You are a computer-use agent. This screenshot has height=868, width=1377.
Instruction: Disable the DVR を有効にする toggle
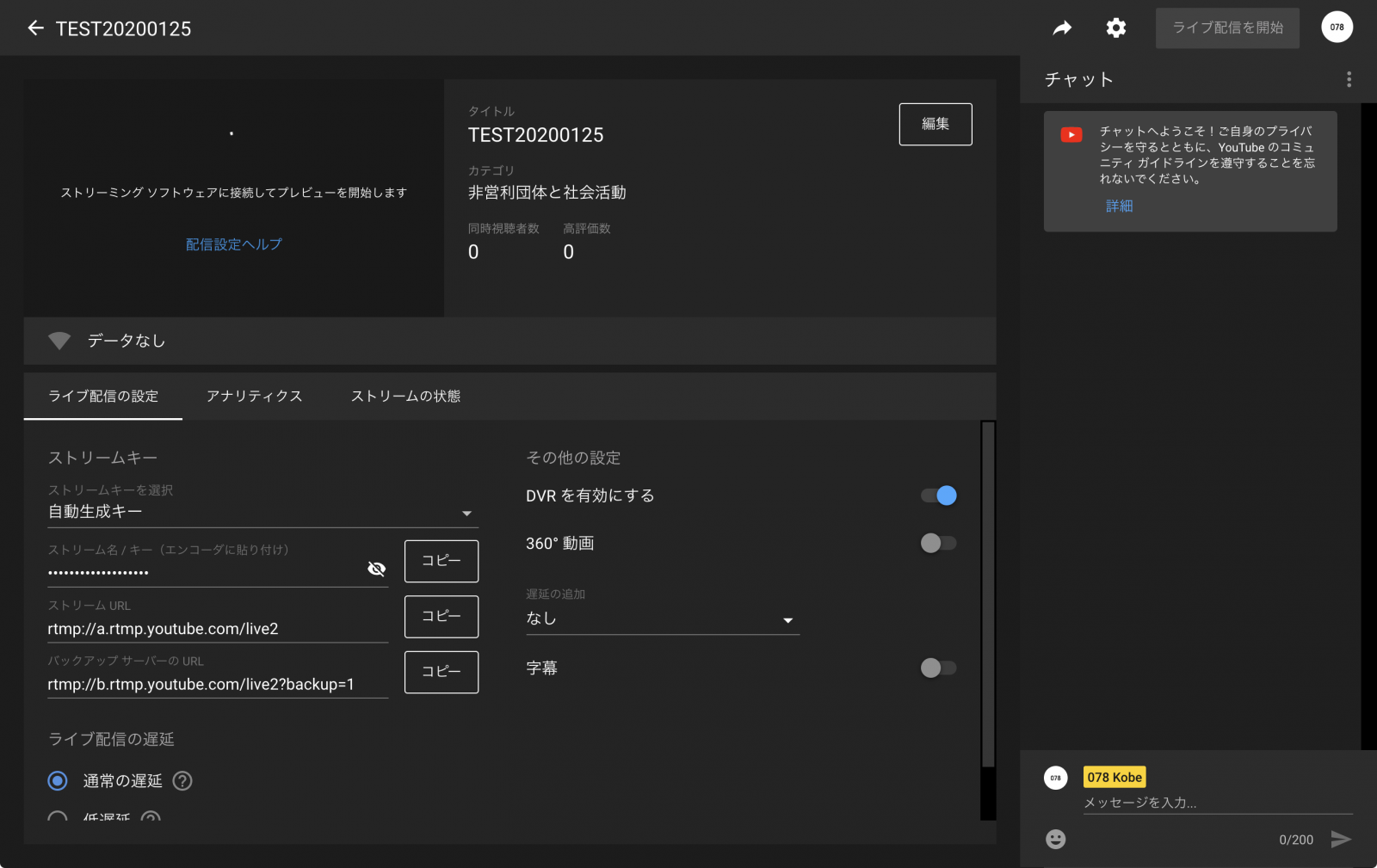(938, 496)
